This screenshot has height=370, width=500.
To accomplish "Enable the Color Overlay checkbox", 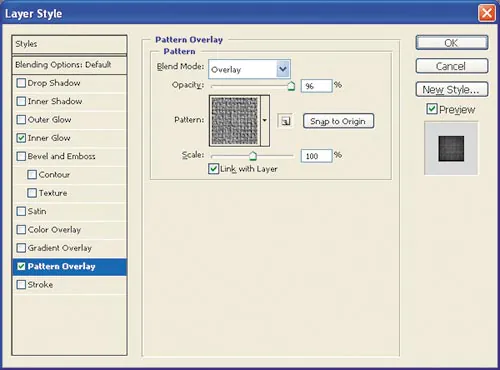I will pos(21,229).
